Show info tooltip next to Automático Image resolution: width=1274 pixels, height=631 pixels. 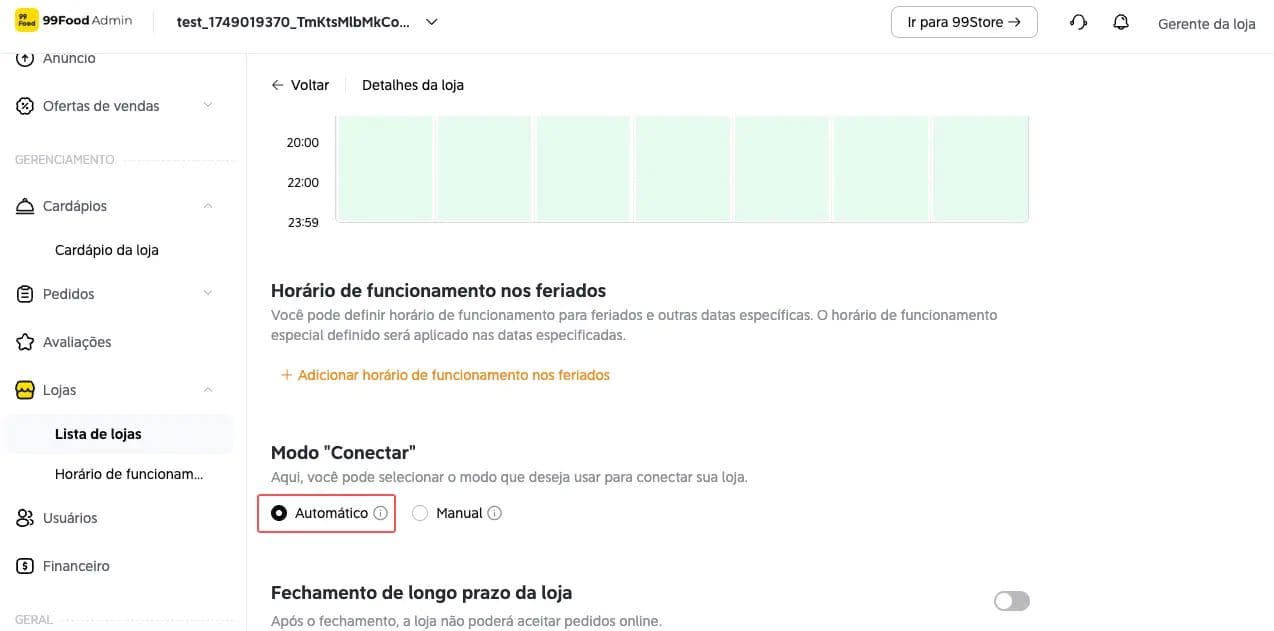coord(380,513)
